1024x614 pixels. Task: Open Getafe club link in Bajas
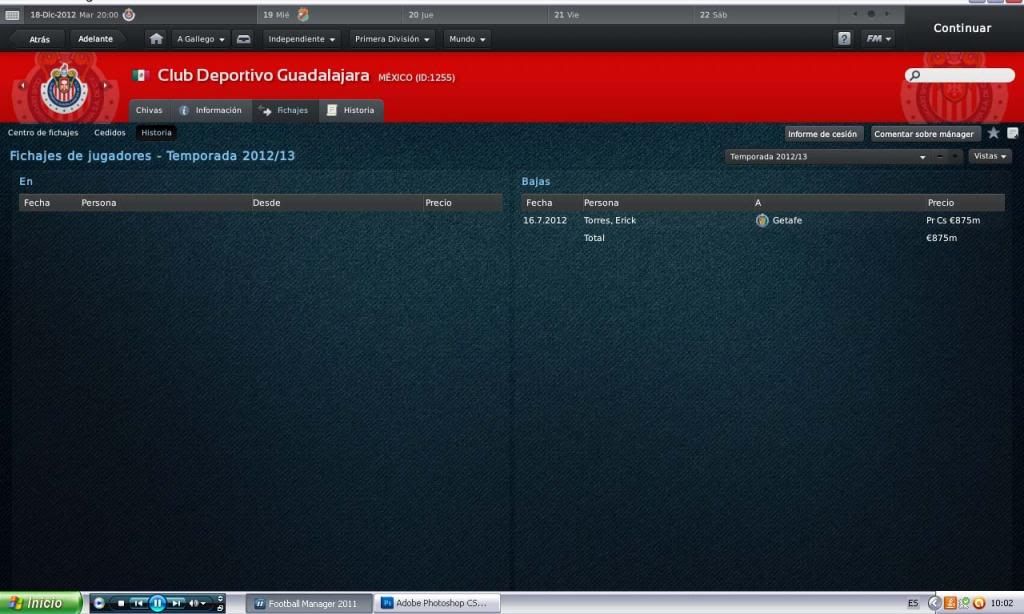click(x=787, y=221)
